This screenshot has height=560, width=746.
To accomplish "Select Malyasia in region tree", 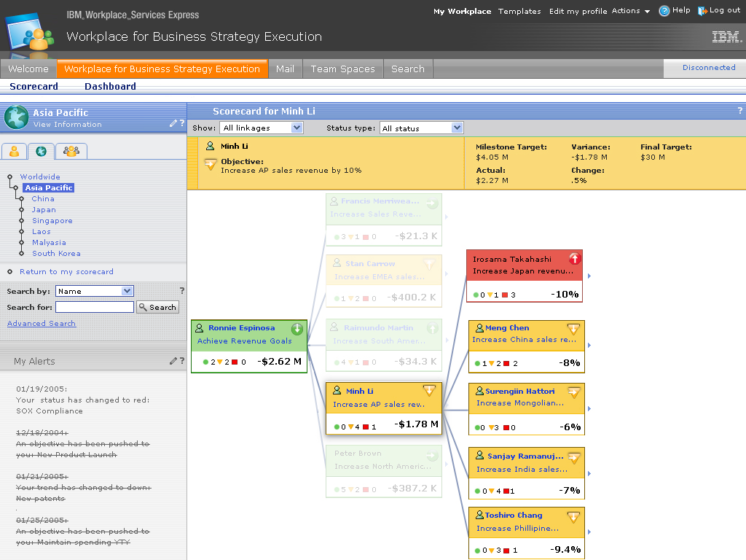I will click(49, 243).
